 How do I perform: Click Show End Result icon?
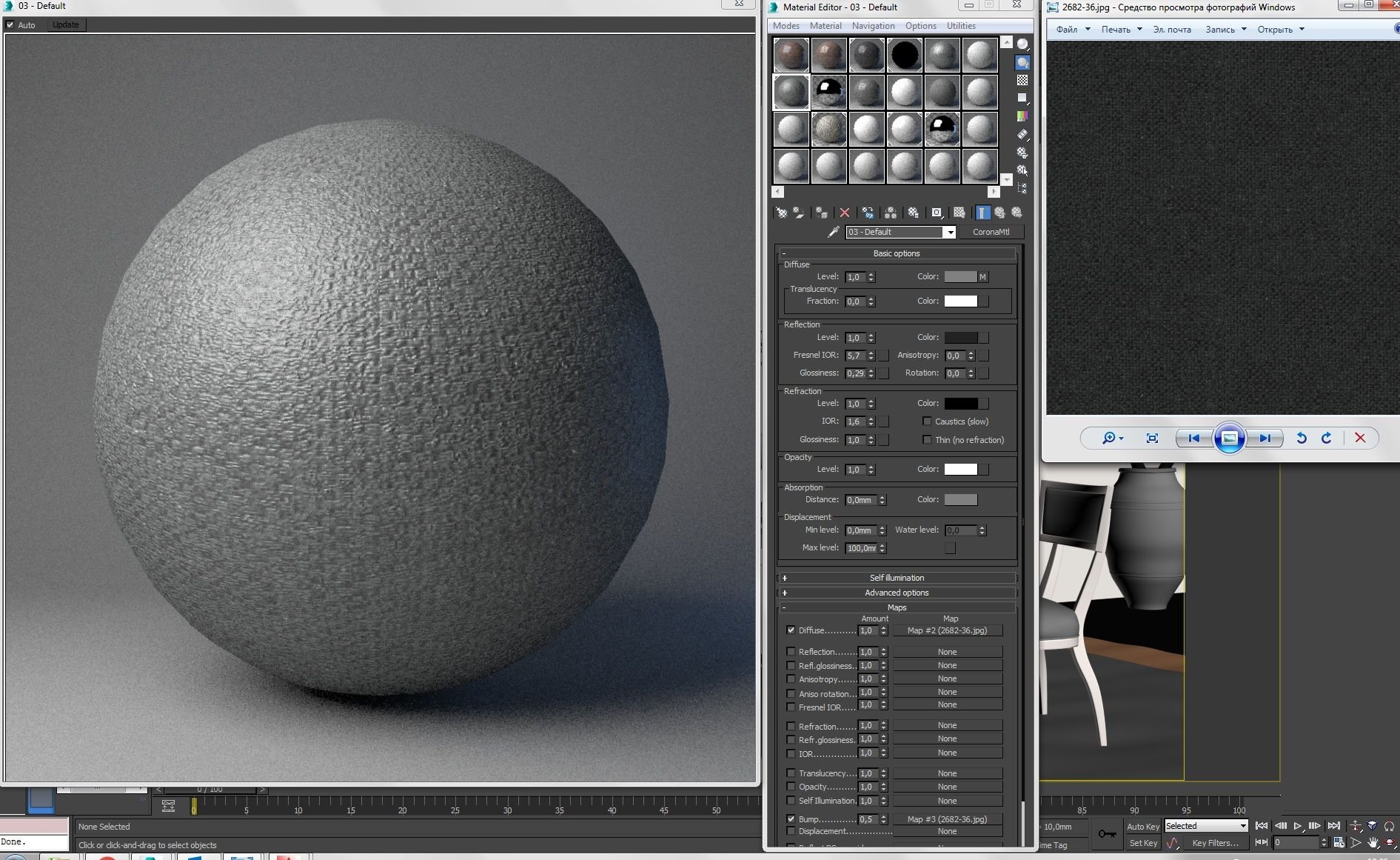982,213
